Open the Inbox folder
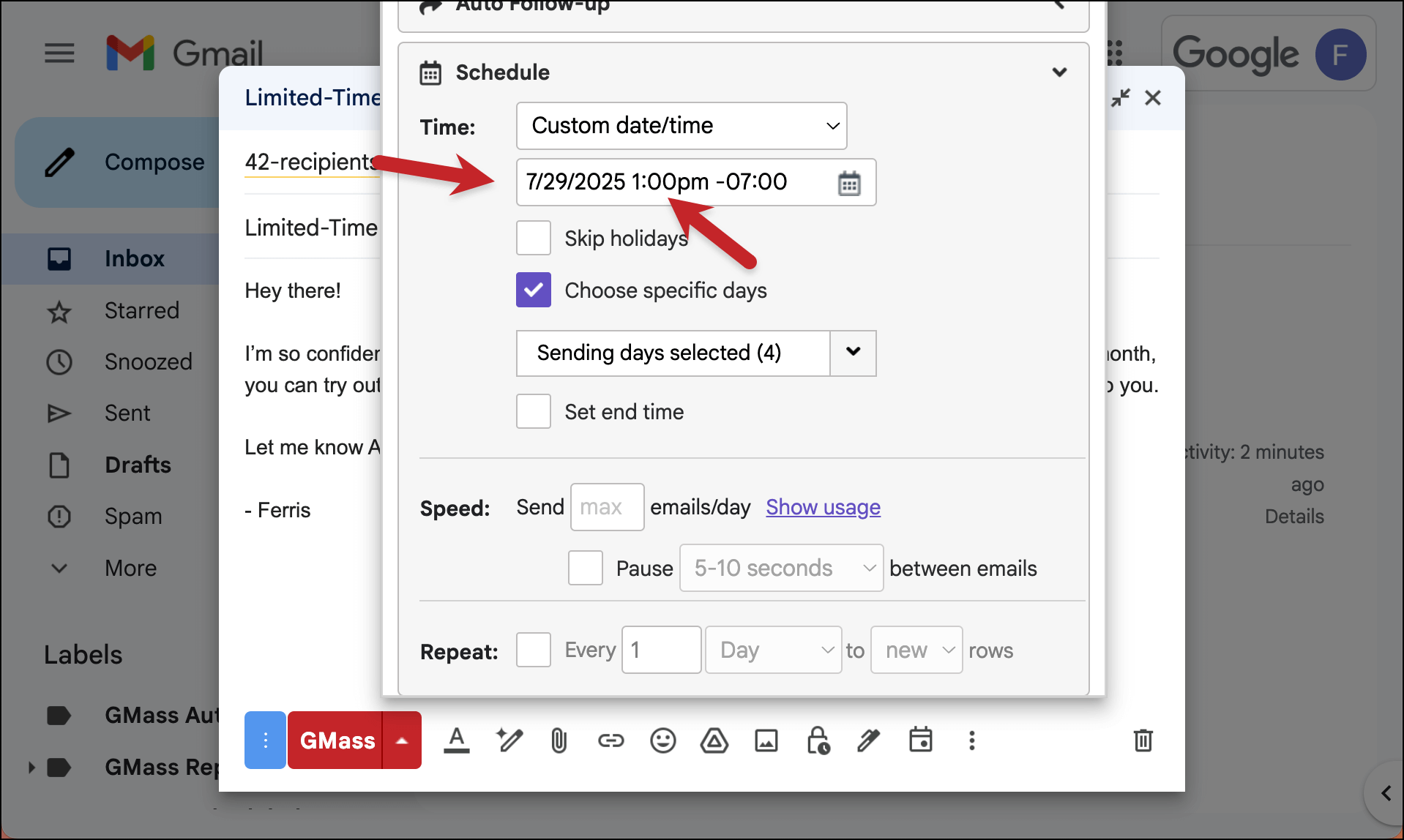This screenshot has width=1404, height=840. [x=134, y=258]
